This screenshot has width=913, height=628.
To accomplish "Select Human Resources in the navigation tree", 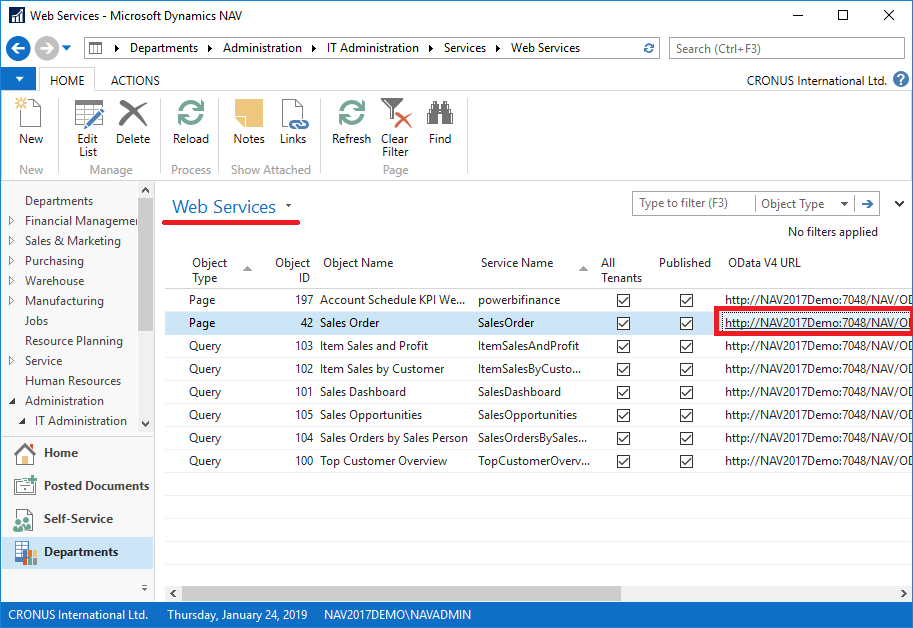I will click(x=73, y=381).
